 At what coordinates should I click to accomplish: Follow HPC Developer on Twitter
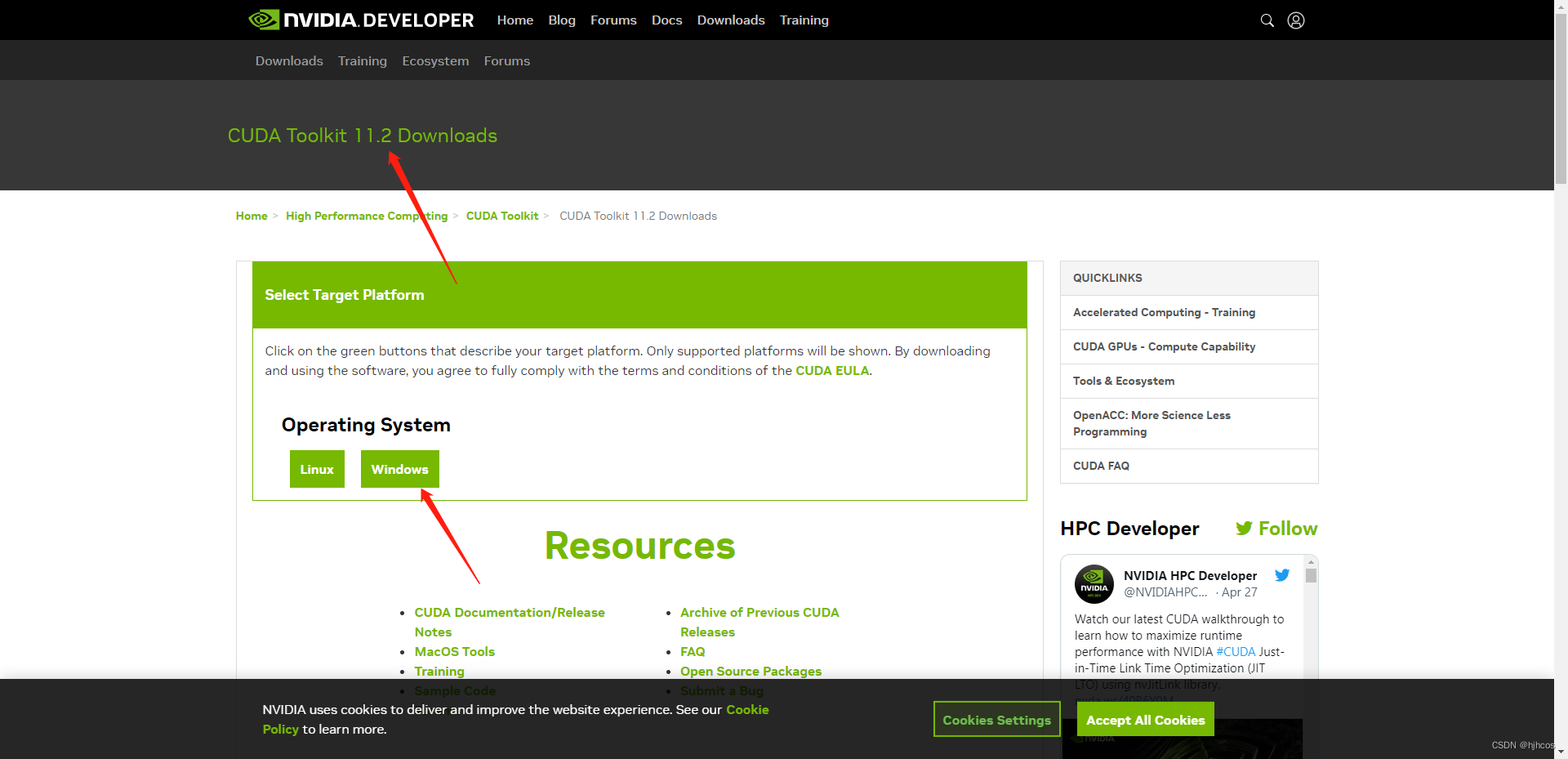1276,529
